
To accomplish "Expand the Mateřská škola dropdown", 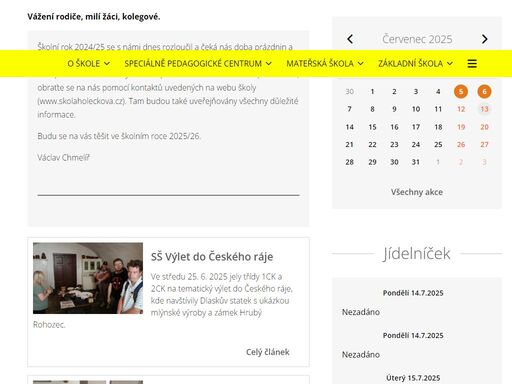I will click(325, 63).
